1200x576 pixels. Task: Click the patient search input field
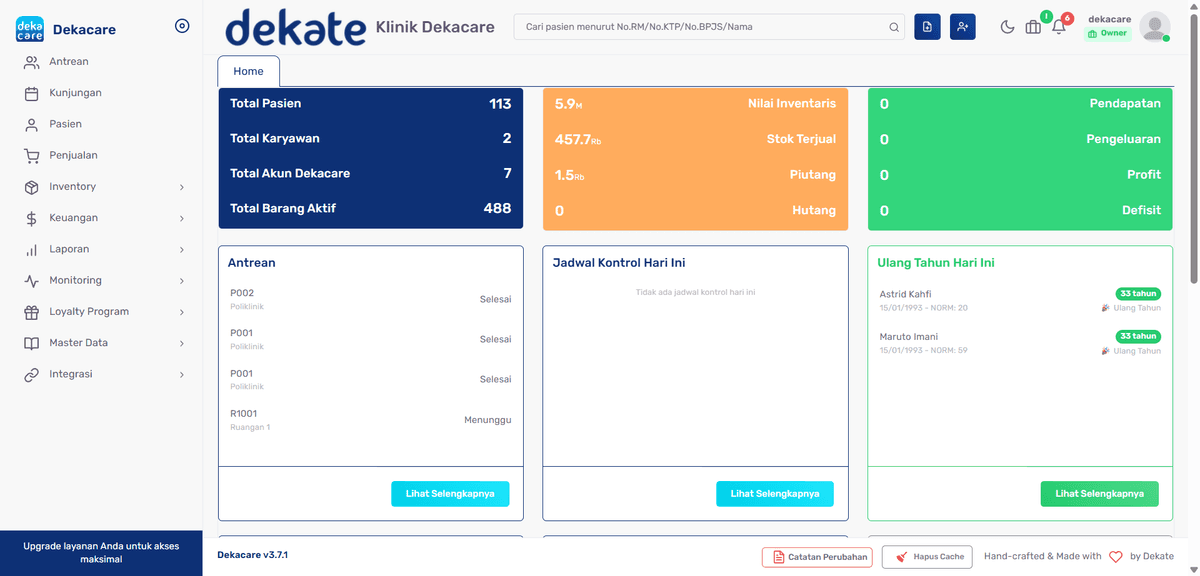[700, 27]
